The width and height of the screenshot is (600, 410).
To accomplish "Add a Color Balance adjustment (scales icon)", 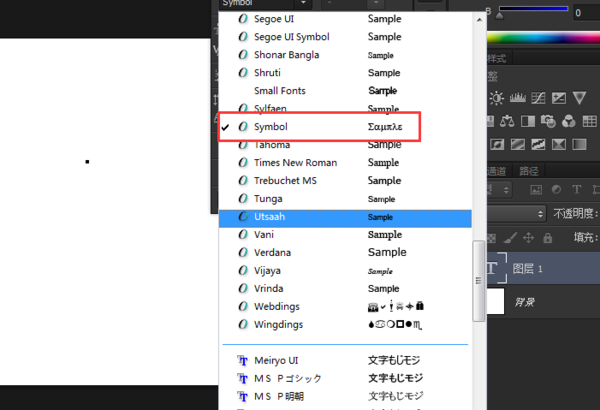I will 507,121.
